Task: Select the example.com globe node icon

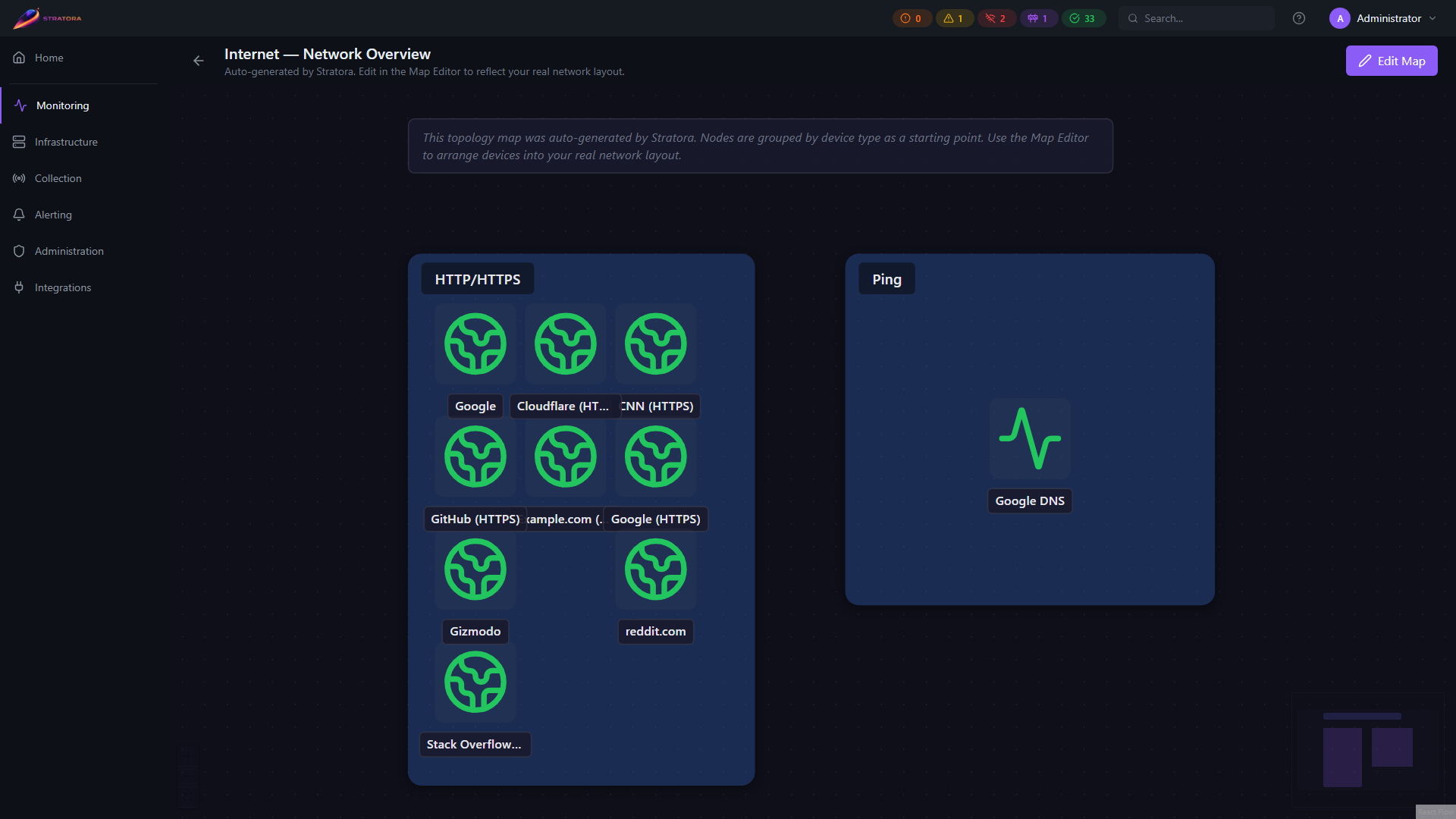Action: (566, 457)
